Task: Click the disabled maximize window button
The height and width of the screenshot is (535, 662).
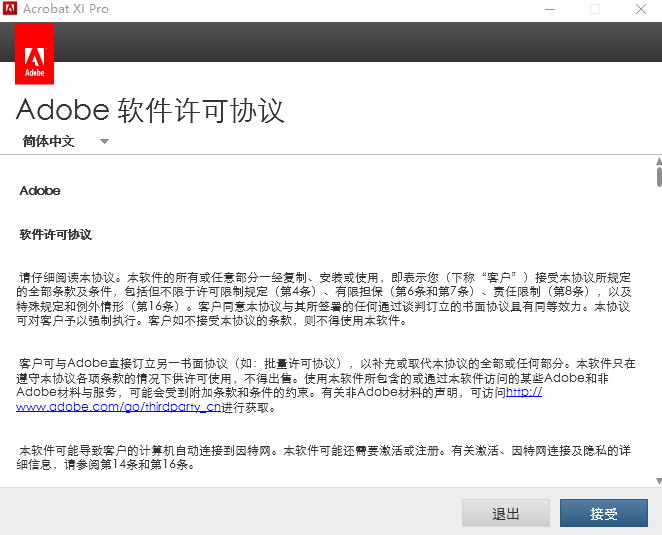Action: click(x=595, y=9)
